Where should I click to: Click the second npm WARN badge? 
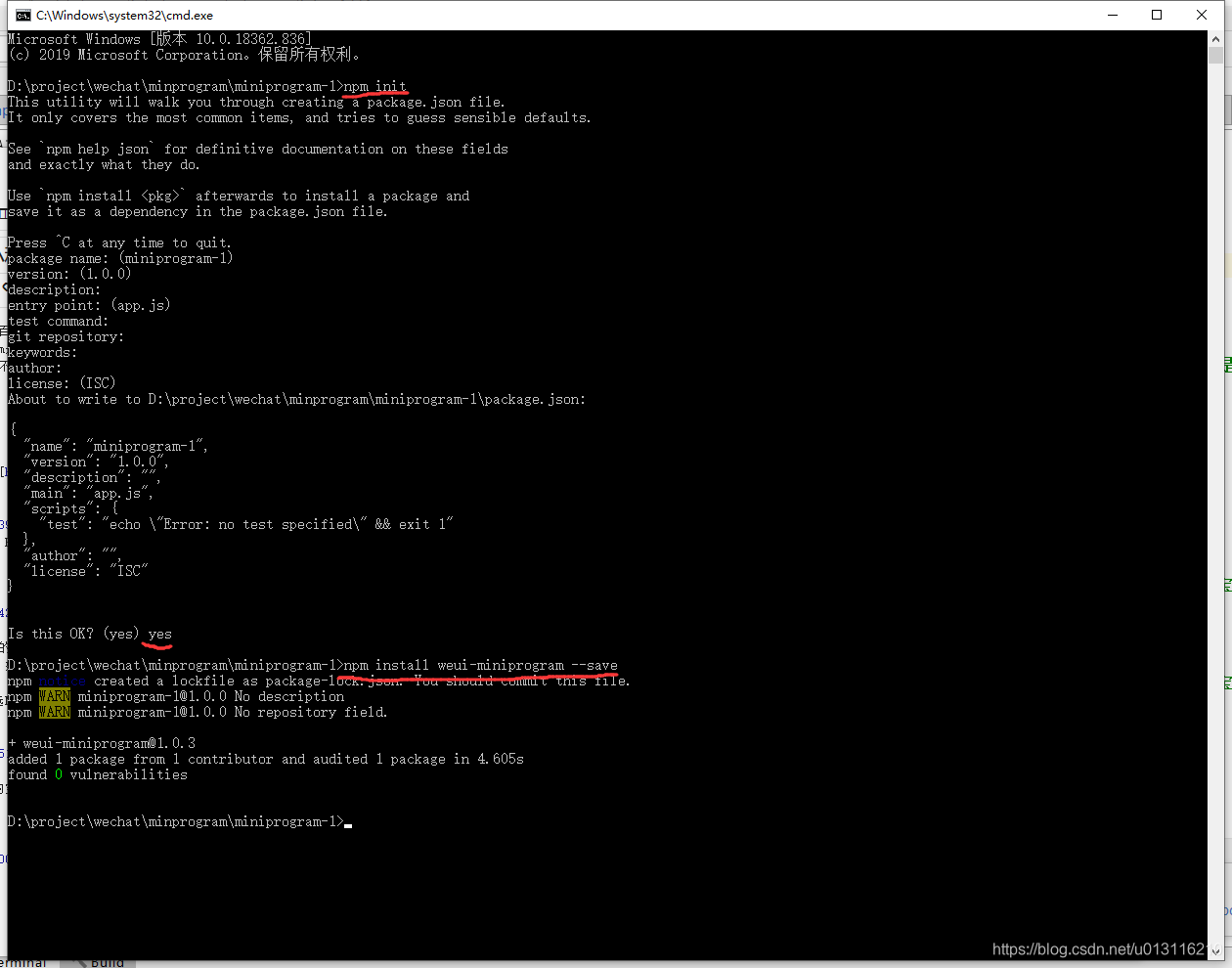click(x=55, y=712)
